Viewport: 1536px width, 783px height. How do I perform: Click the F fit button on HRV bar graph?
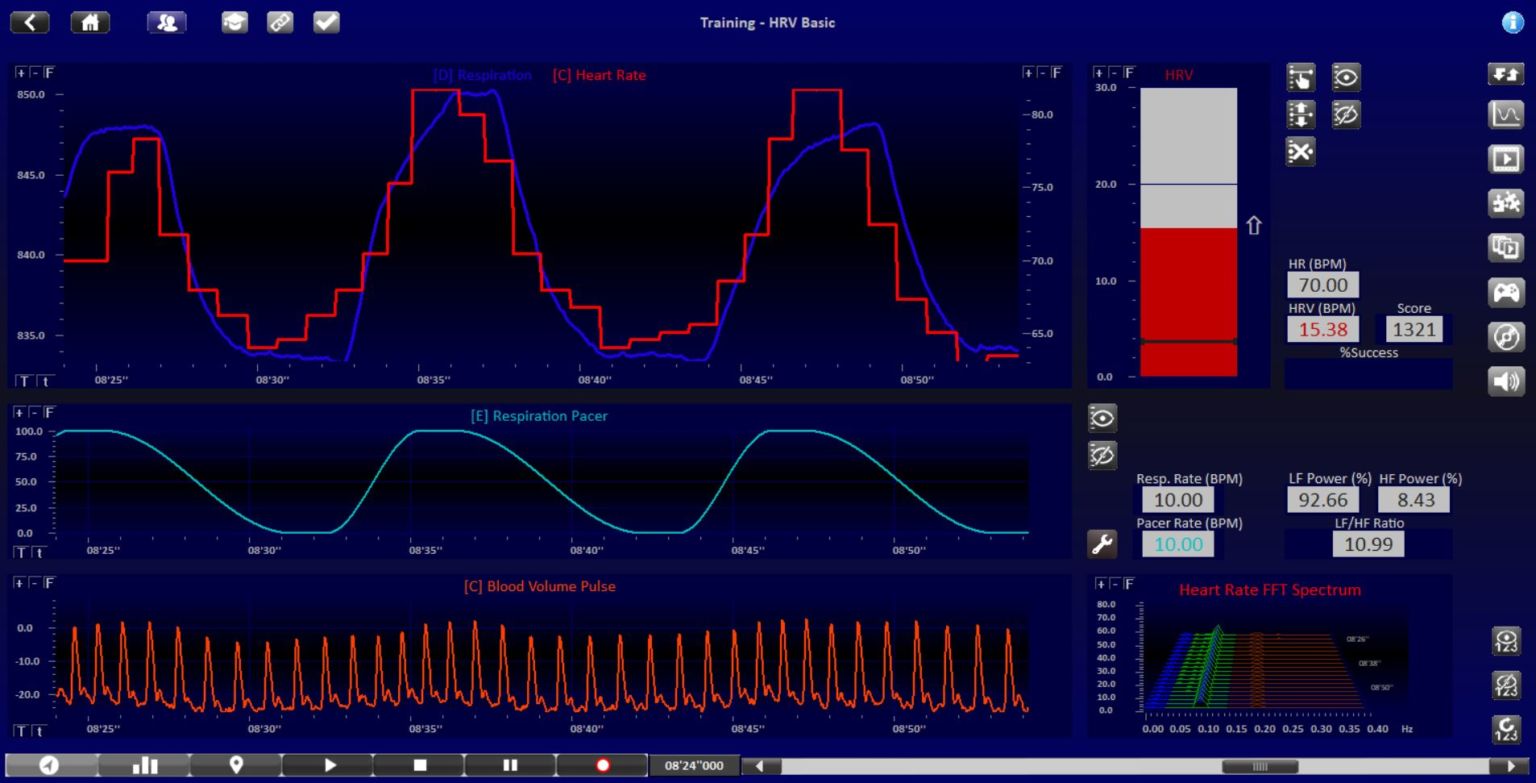pyautogui.click(x=1129, y=73)
